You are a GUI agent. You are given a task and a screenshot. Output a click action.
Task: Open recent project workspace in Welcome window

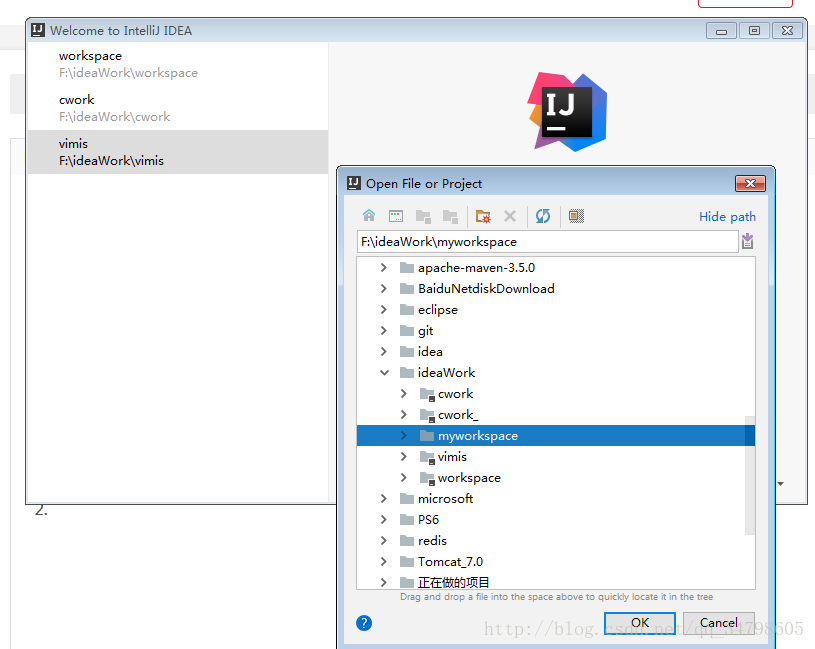click(178, 64)
